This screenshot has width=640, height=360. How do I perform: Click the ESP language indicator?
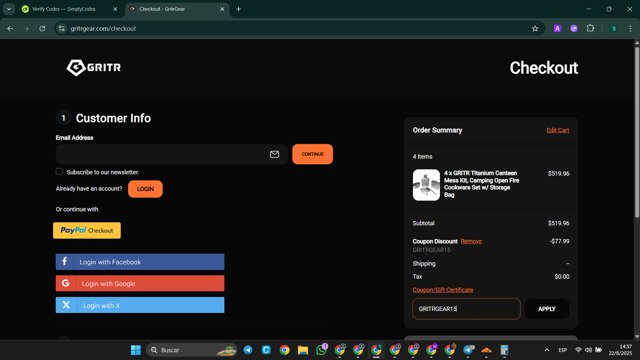562,350
